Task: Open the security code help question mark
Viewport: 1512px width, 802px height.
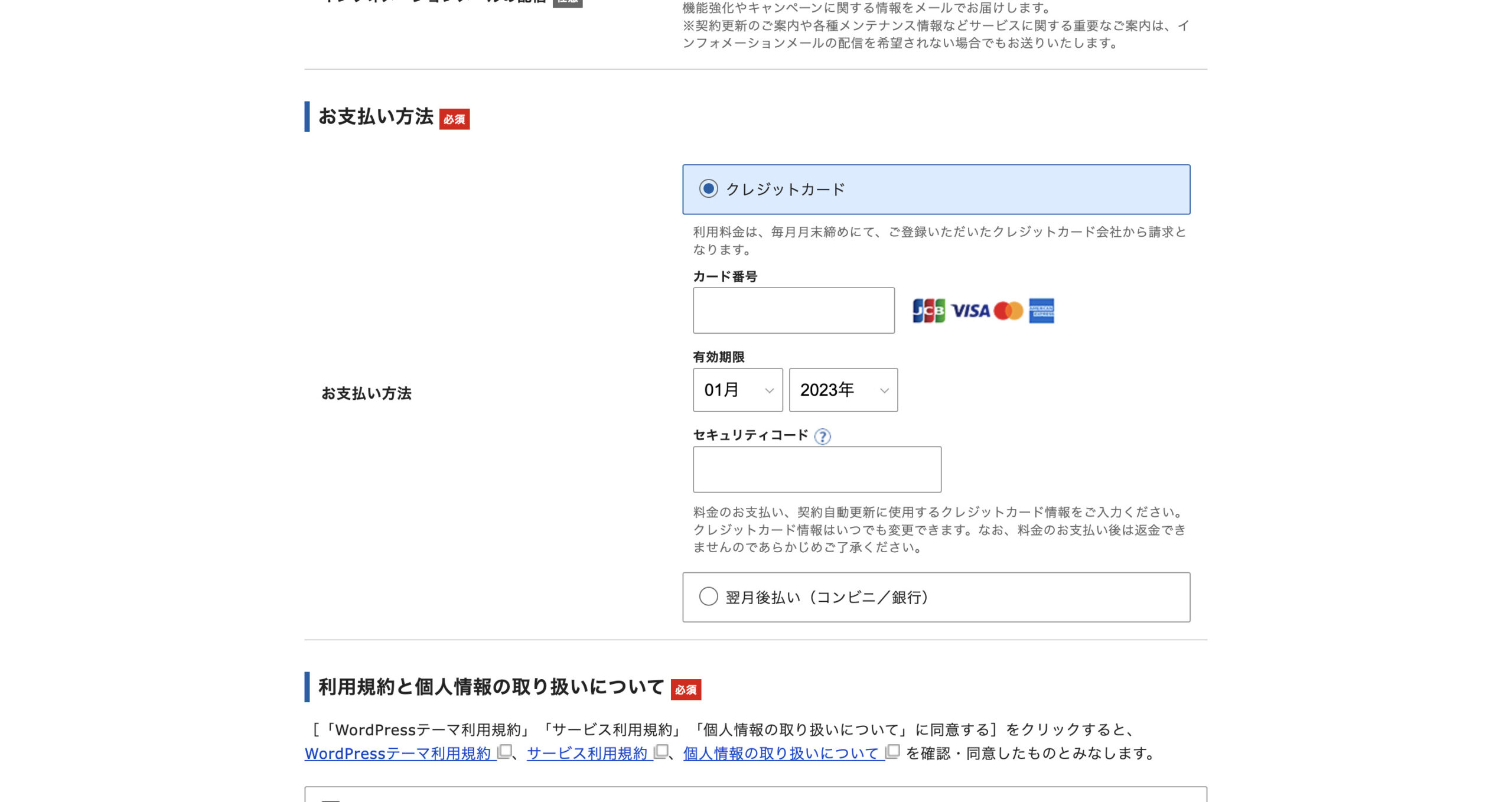Action: [x=822, y=436]
